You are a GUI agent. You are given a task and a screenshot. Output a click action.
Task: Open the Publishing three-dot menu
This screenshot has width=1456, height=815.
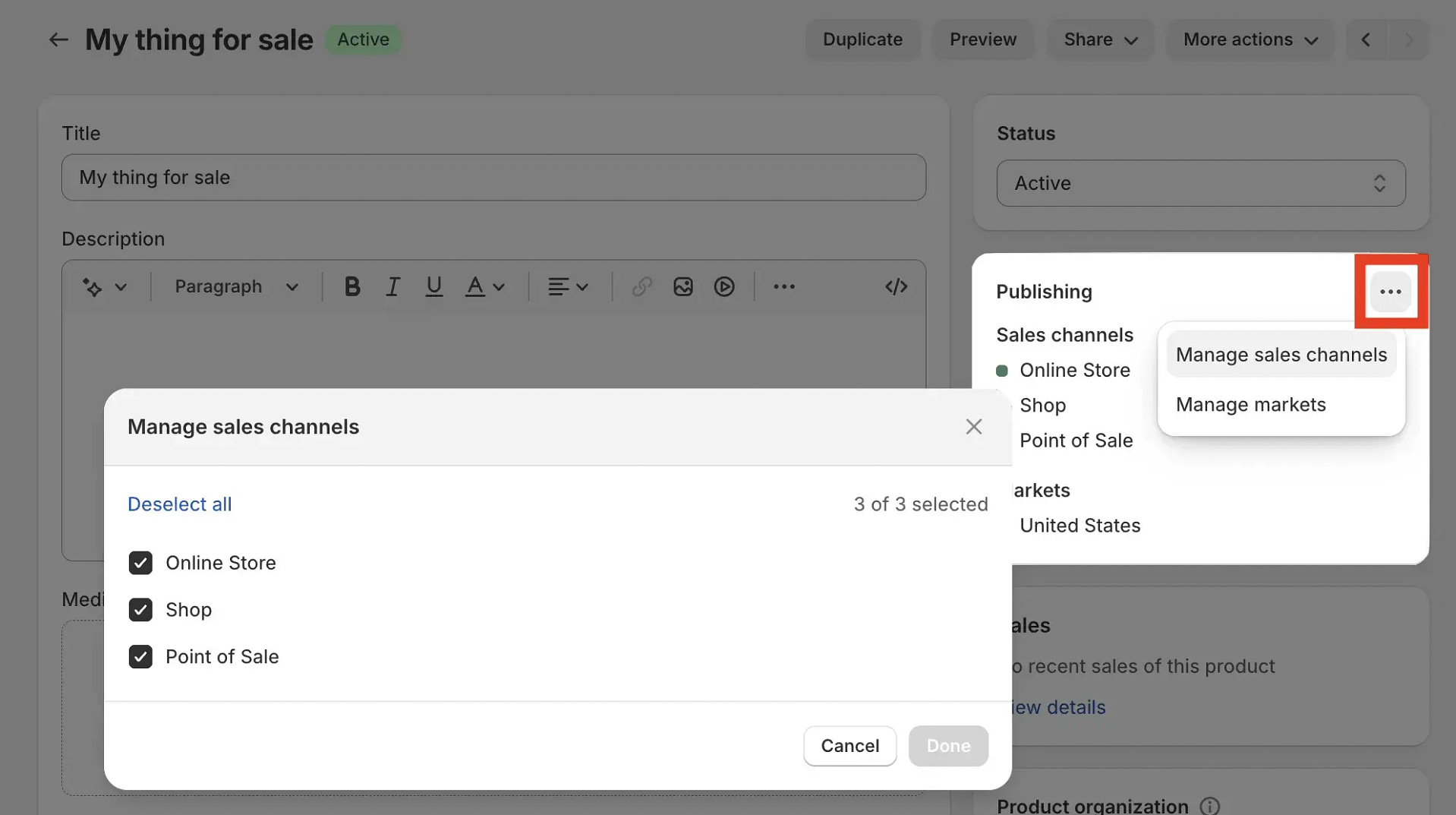pyautogui.click(x=1390, y=292)
